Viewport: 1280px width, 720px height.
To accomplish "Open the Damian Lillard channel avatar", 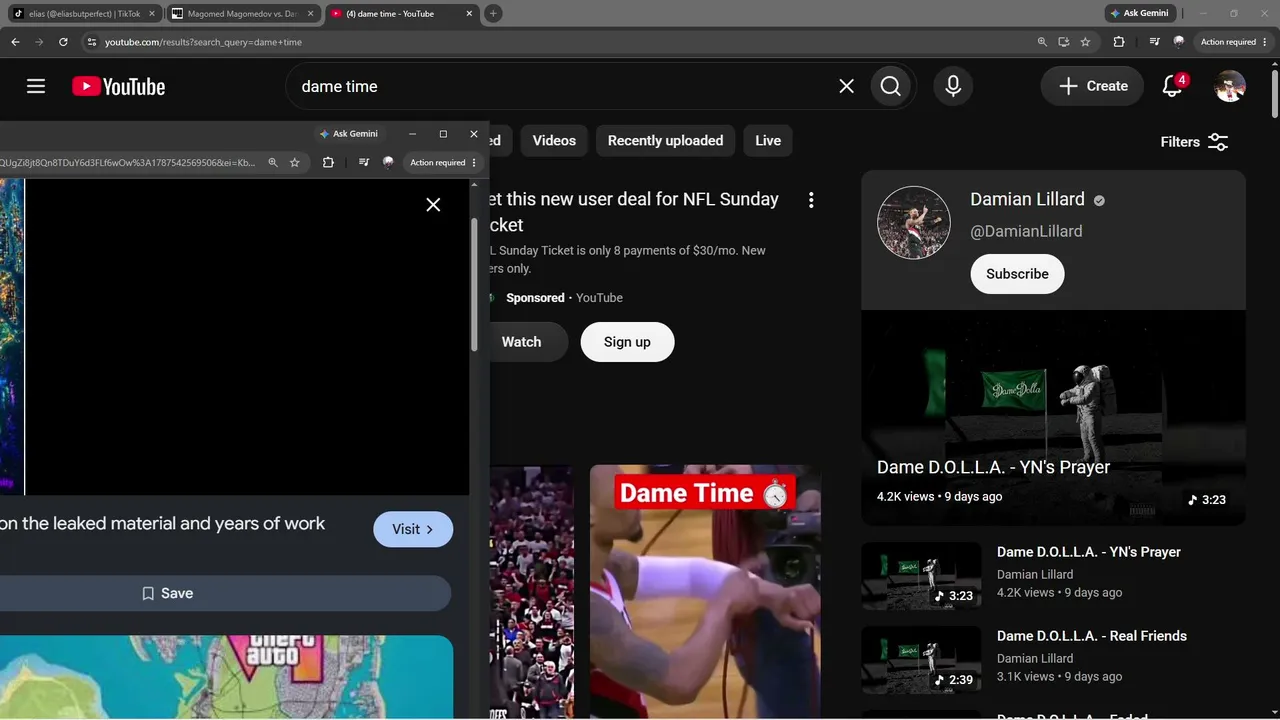I will 914,222.
